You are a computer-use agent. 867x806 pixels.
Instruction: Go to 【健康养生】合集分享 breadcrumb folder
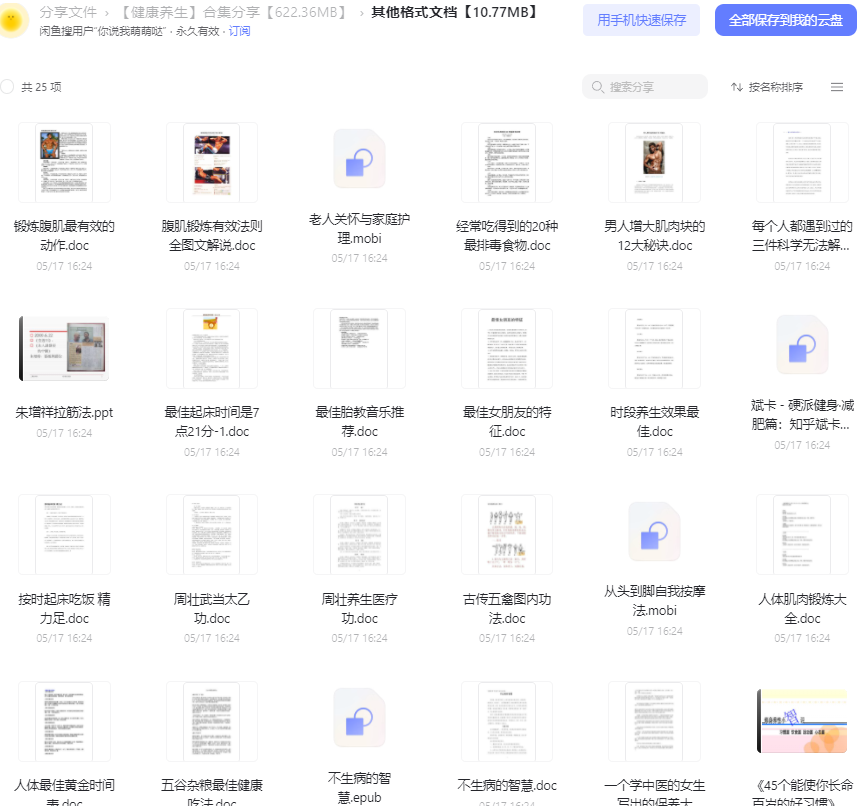232,12
